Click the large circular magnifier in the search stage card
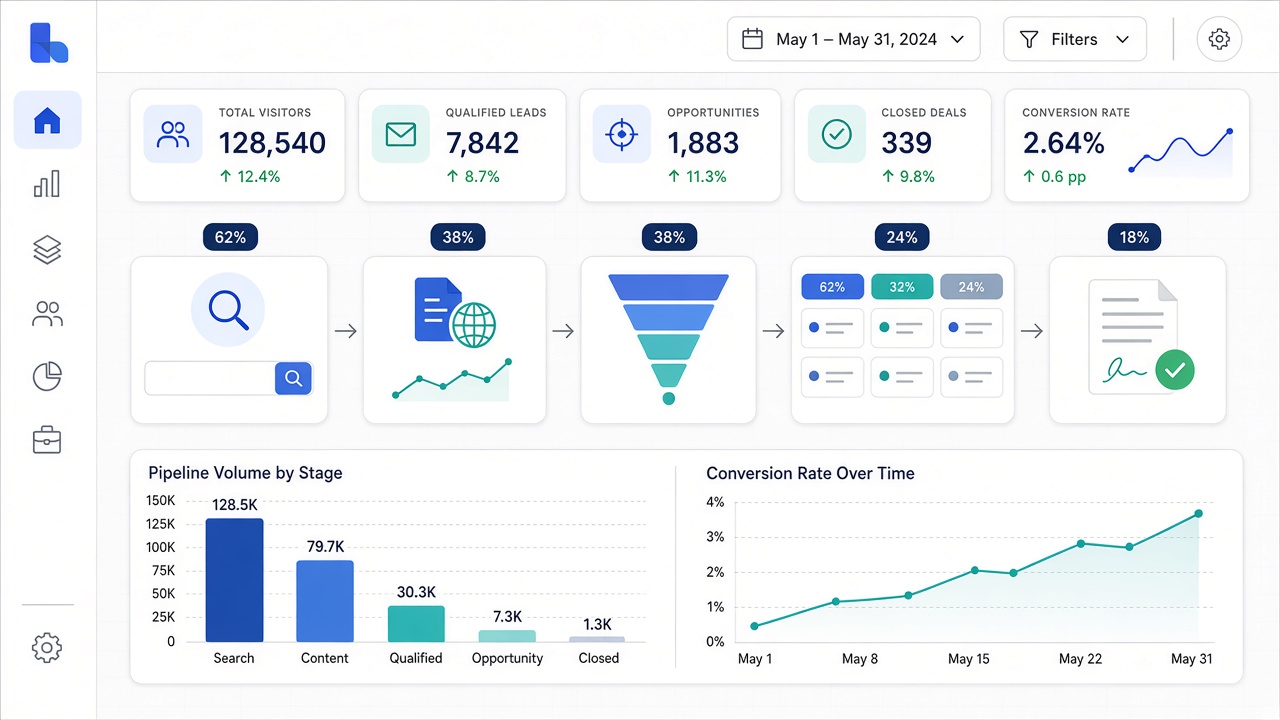 click(228, 309)
